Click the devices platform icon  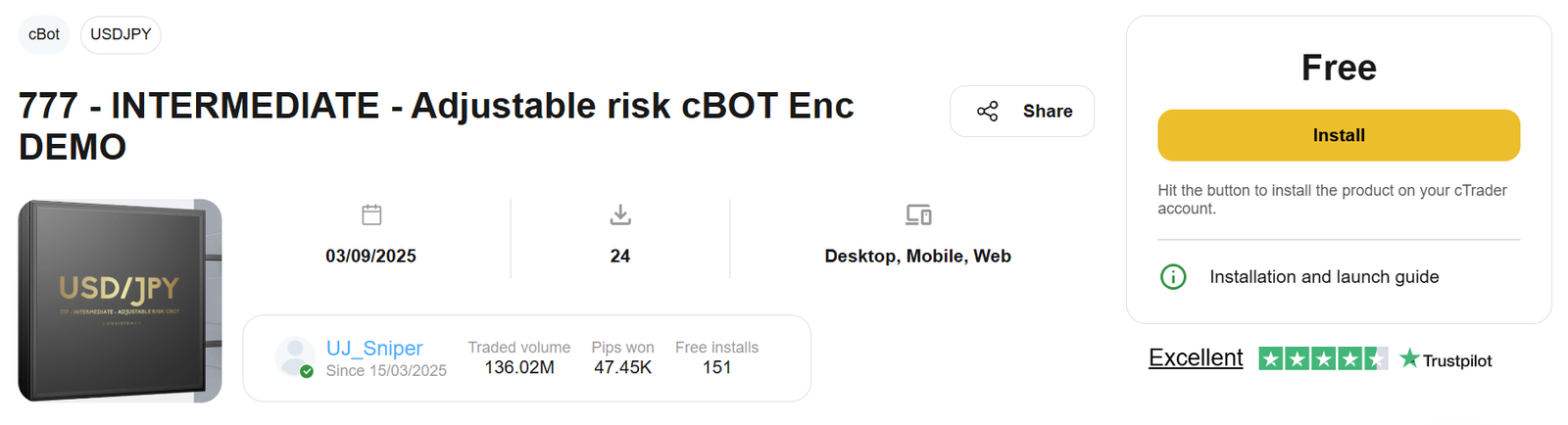point(918,214)
